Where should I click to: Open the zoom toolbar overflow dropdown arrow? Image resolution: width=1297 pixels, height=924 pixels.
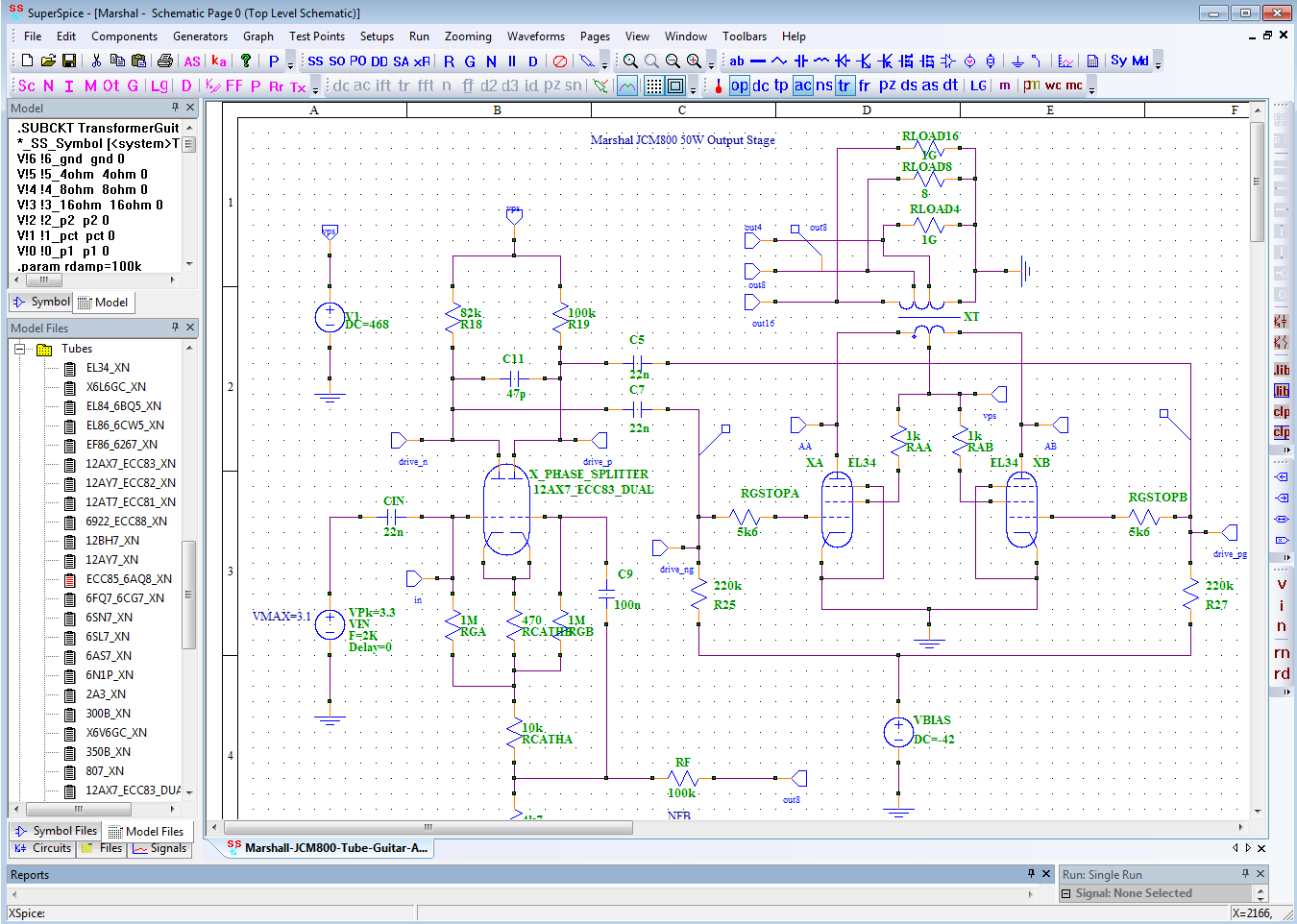tap(711, 64)
